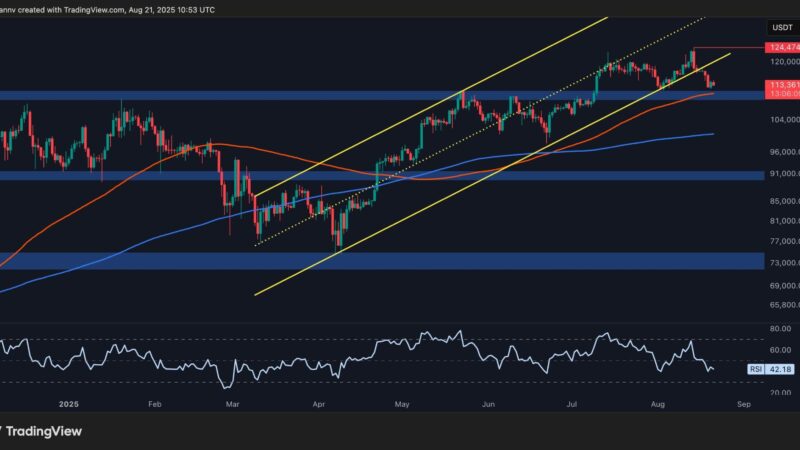Click the Apr time axis label
This screenshot has width=800, height=450.
tap(318, 404)
